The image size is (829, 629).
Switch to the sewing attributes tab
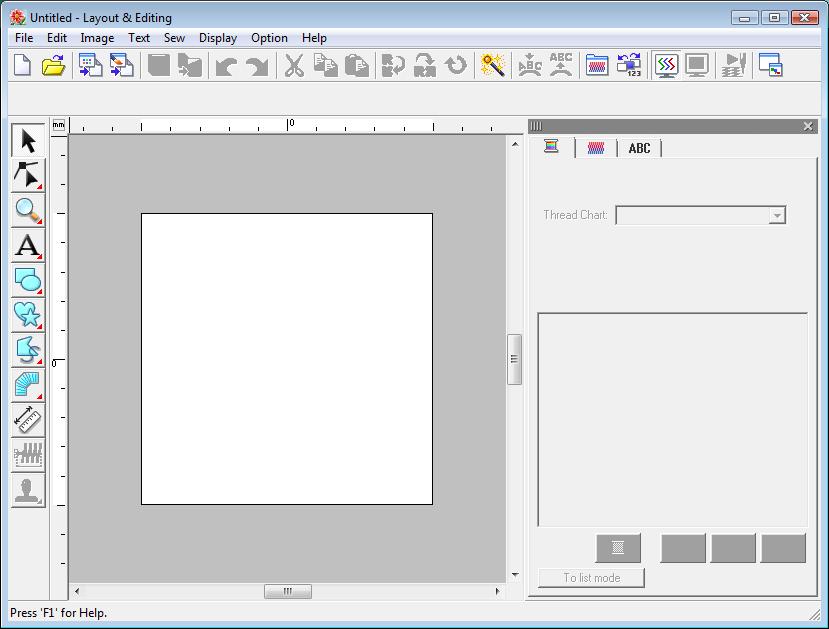click(596, 148)
